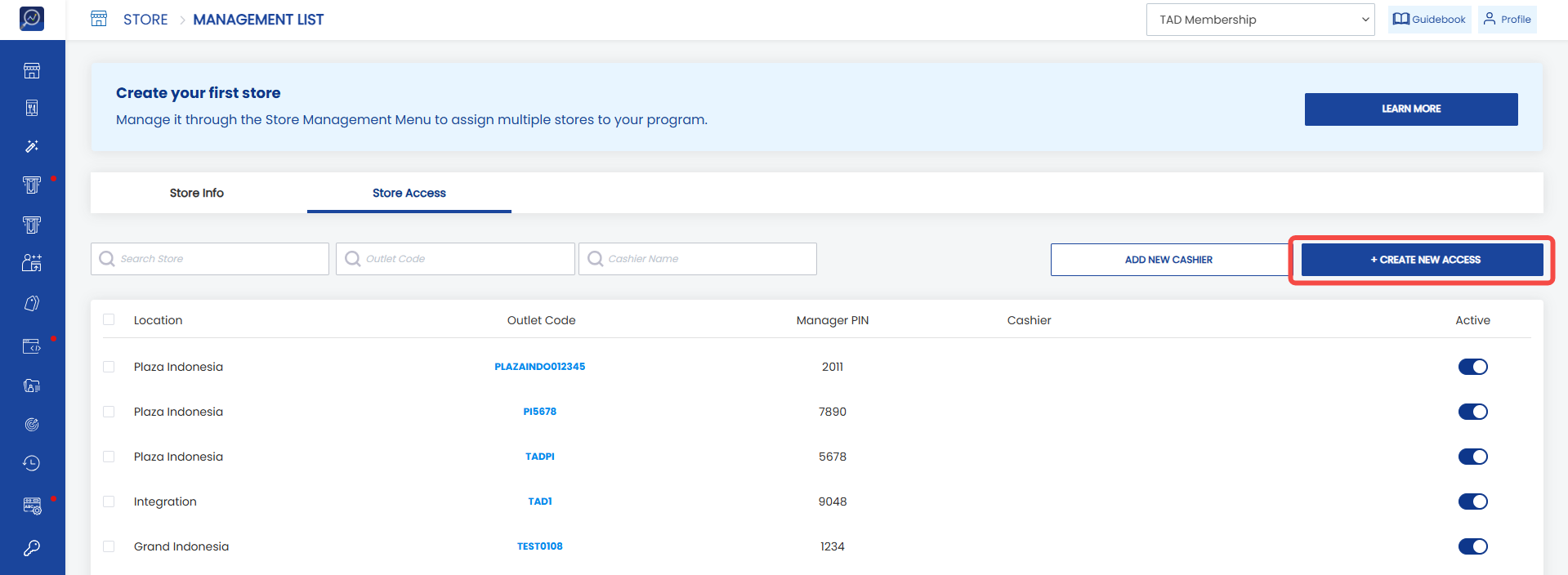Click the magnifier icon in the Cashier Name field
Image resolution: width=1568 pixels, height=575 pixels.
(x=595, y=259)
